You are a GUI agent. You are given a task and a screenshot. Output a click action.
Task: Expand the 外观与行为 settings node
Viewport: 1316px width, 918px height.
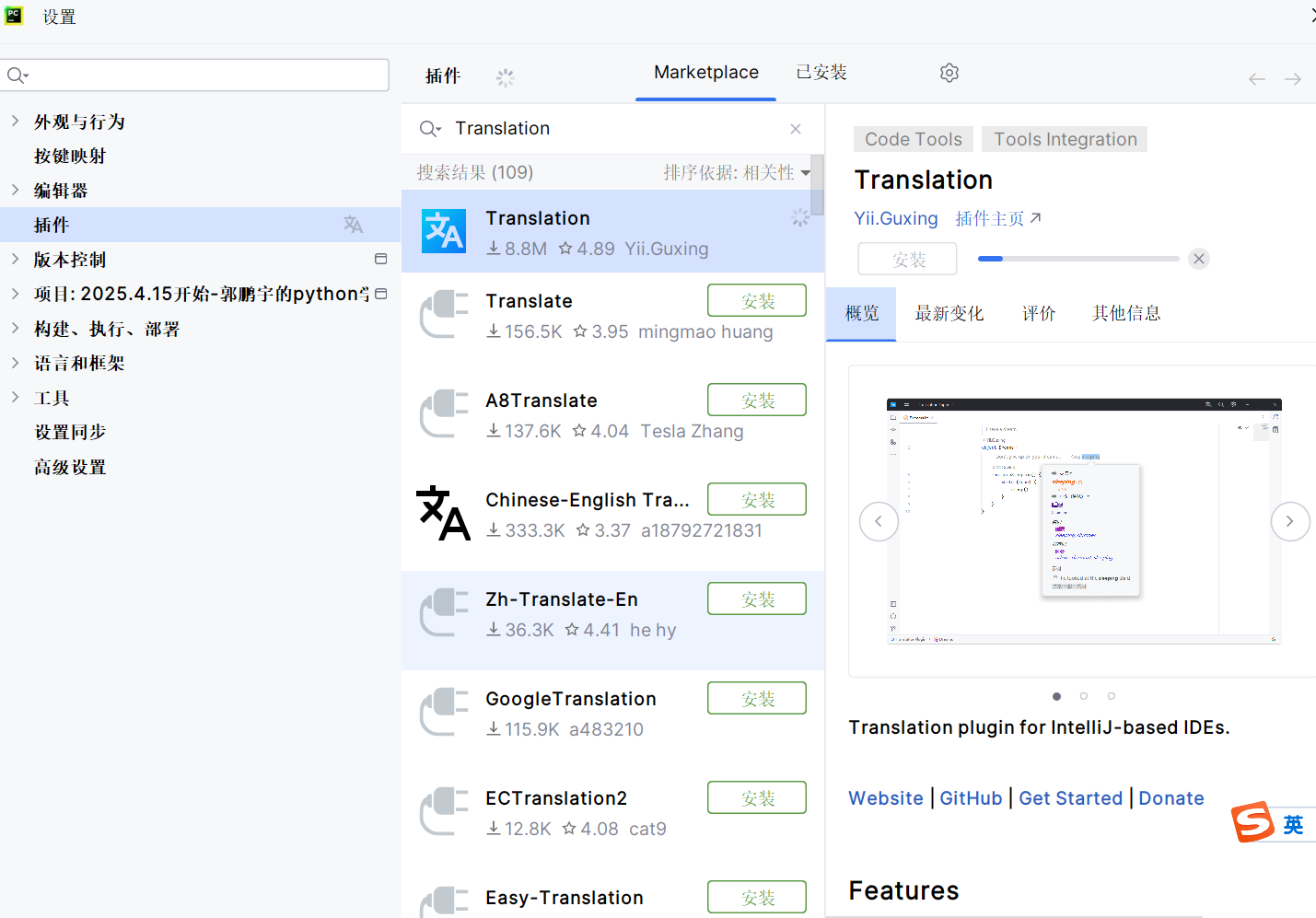[16, 121]
